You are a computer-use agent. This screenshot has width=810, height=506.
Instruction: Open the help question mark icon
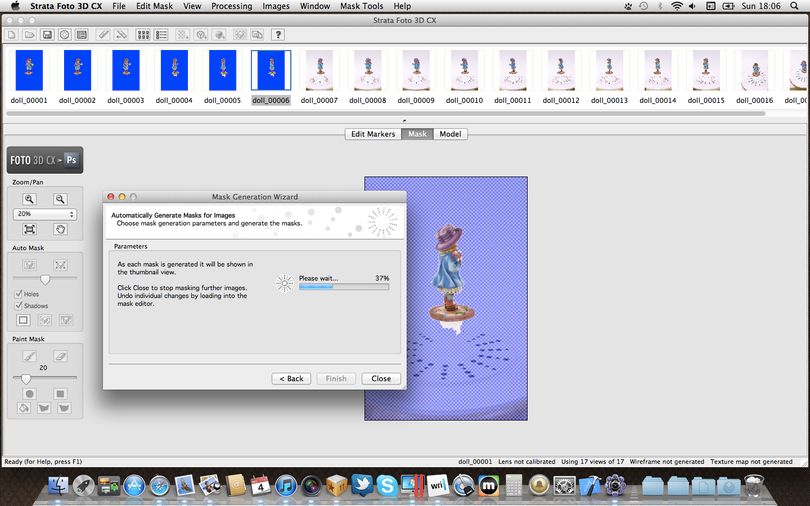coord(278,35)
